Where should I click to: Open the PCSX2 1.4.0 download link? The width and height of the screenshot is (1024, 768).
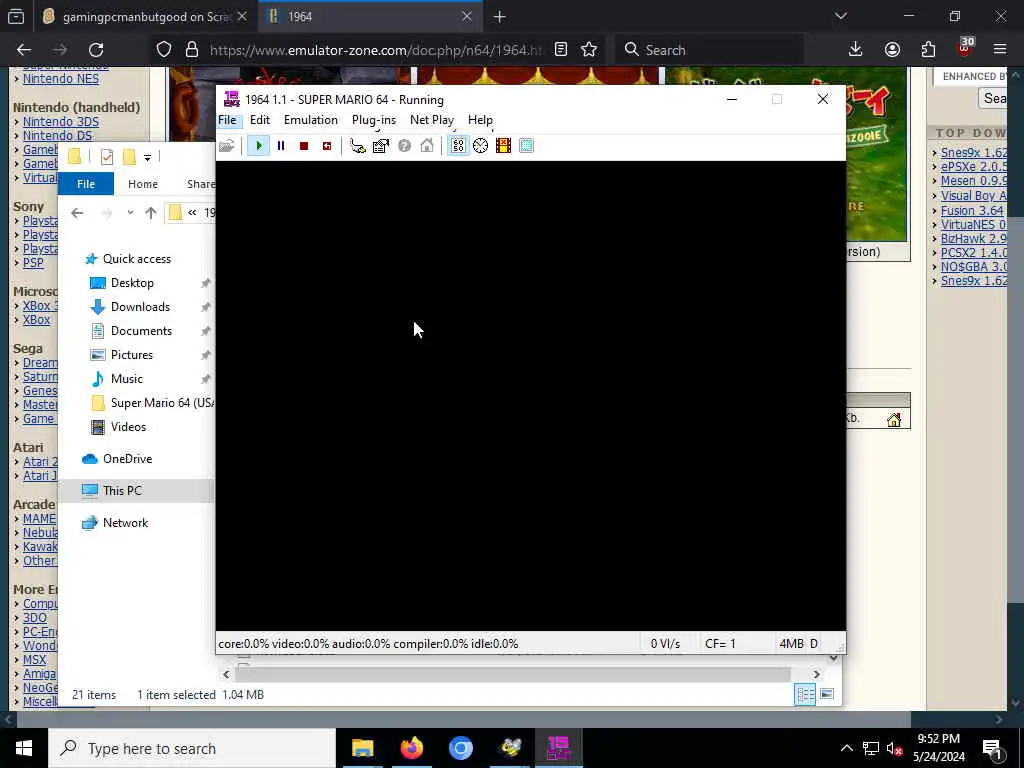tap(973, 252)
